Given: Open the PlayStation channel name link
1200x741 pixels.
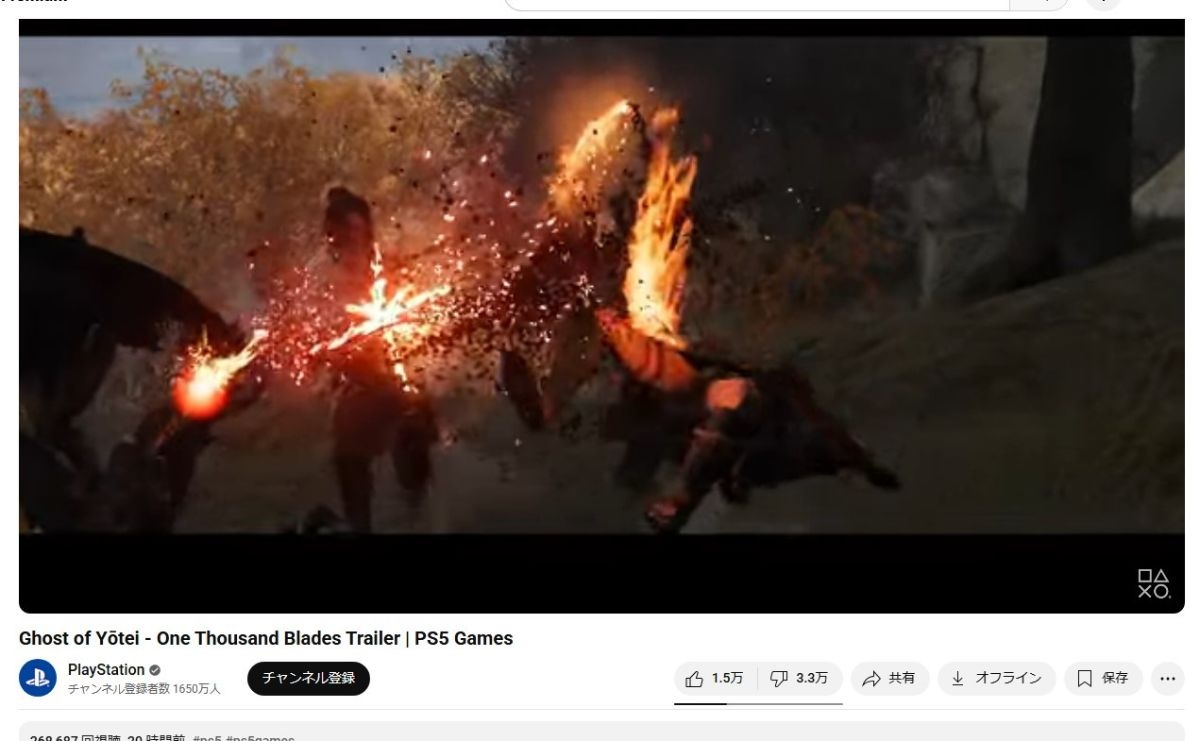Looking at the screenshot, I should pyautogui.click(x=106, y=669).
